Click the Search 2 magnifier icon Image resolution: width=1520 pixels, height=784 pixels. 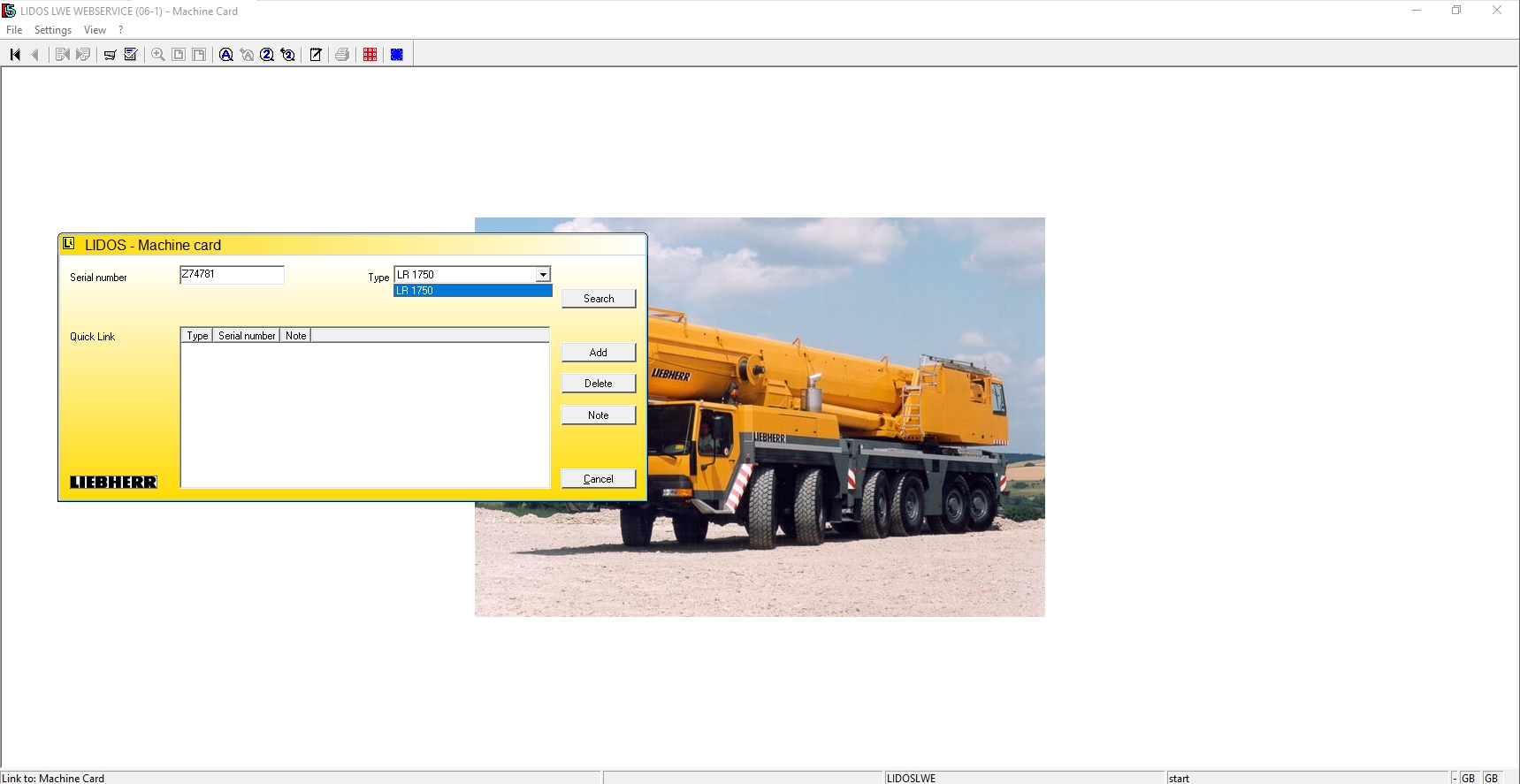click(267, 55)
